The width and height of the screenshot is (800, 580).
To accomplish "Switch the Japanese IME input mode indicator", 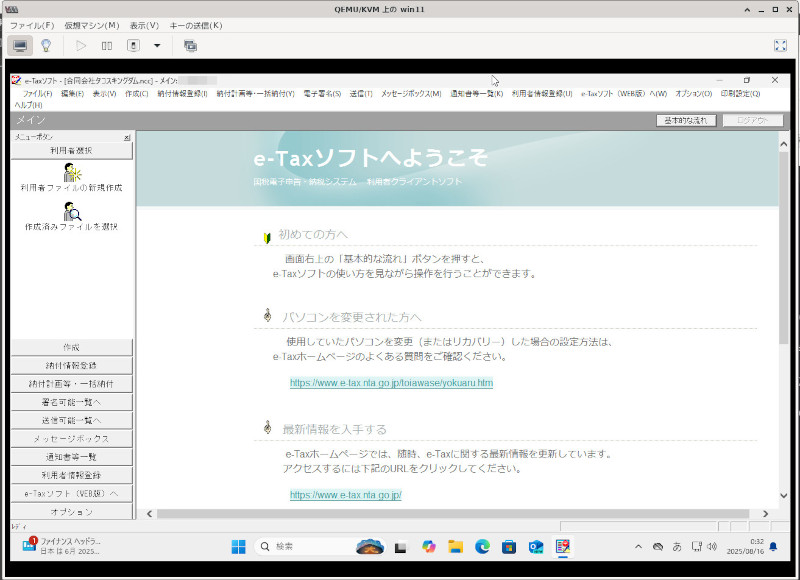I will coord(677,547).
